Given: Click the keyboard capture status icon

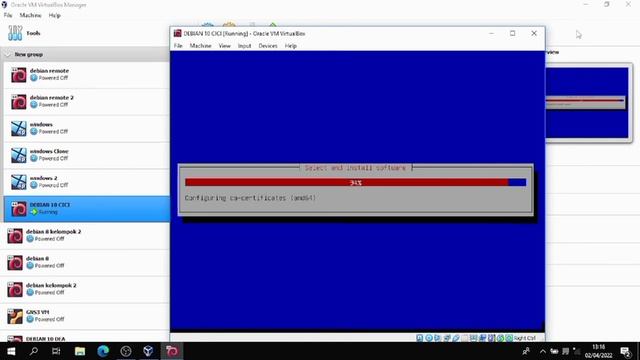Looking at the screenshot, I should (x=509, y=338).
